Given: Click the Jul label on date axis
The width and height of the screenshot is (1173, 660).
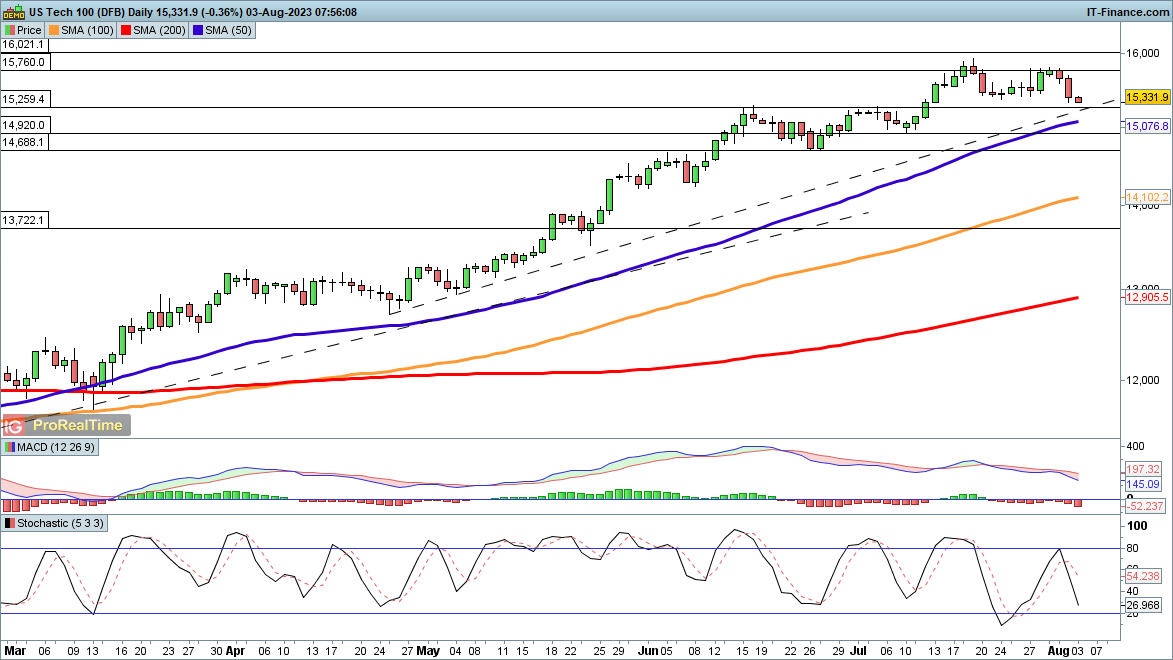Looking at the screenshot, I should (857, 650).
